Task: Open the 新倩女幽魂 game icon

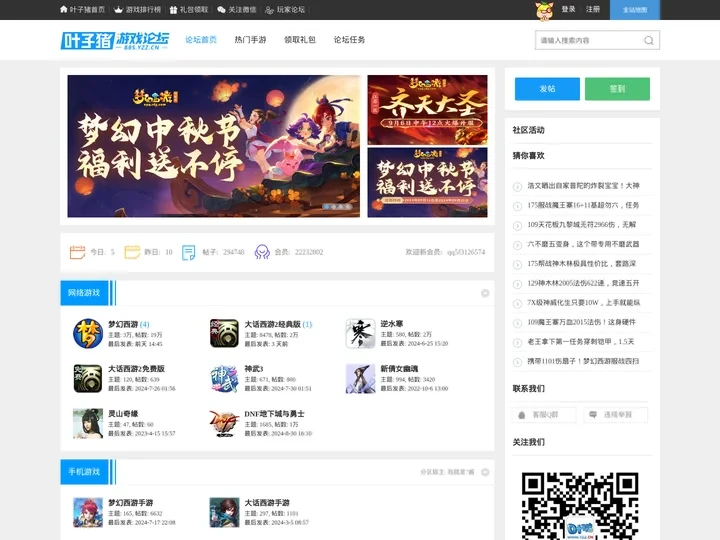Action: point(360,379)
